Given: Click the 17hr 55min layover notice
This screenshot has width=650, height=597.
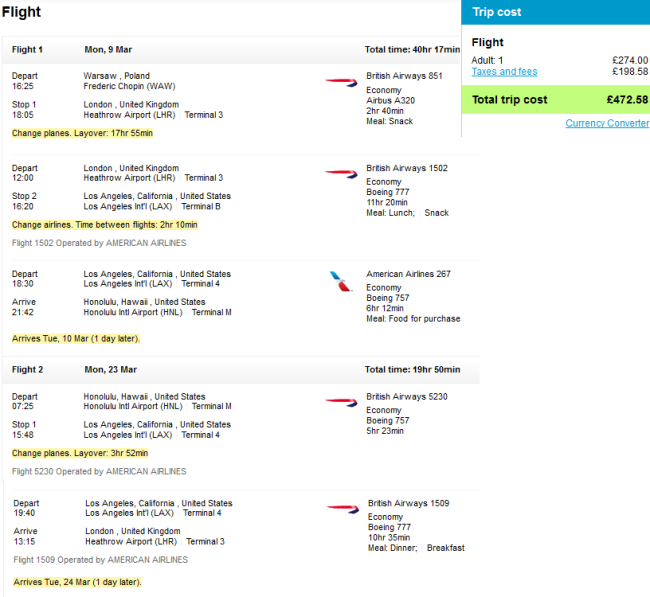Looking at the screenshot, I should click(x=82, y=133).
